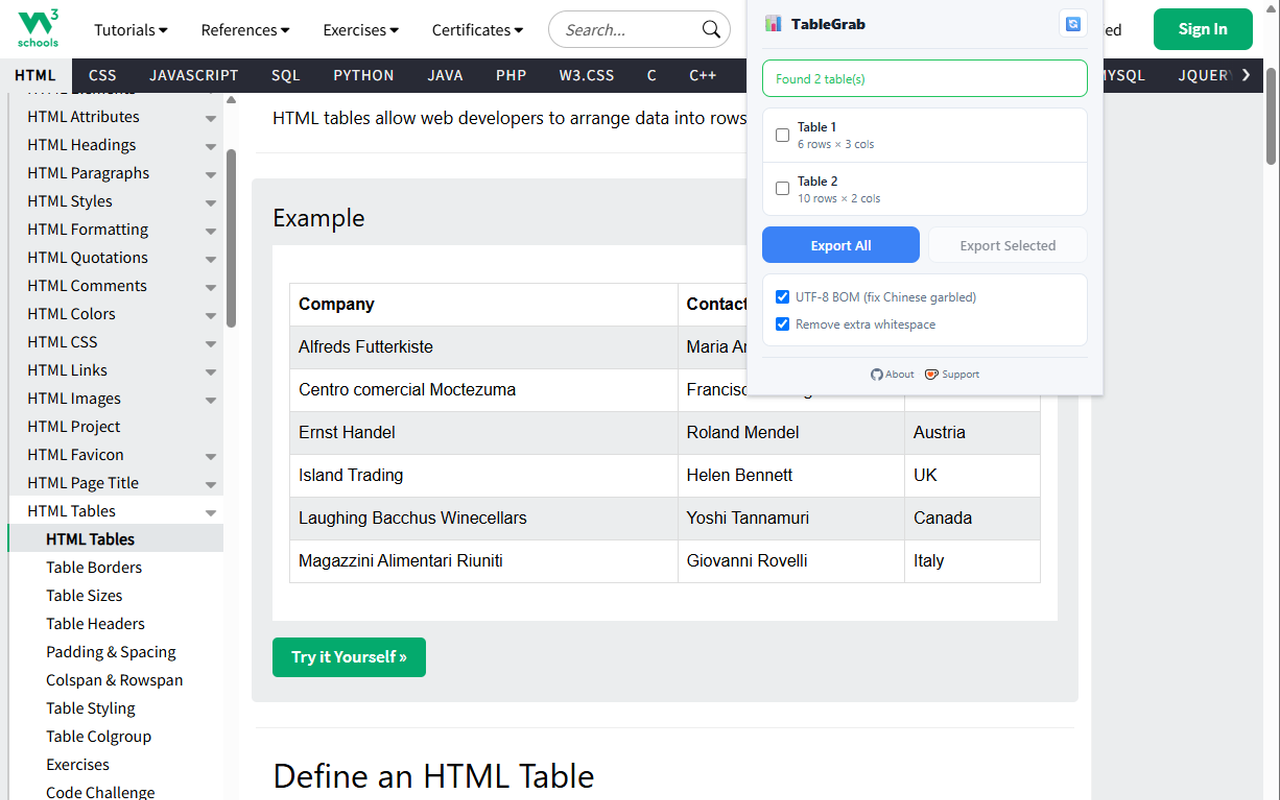Viewport: 1280px width, 800px height.
Task: Switch to the C++ topic tab
Action: [x=703, y=75]
